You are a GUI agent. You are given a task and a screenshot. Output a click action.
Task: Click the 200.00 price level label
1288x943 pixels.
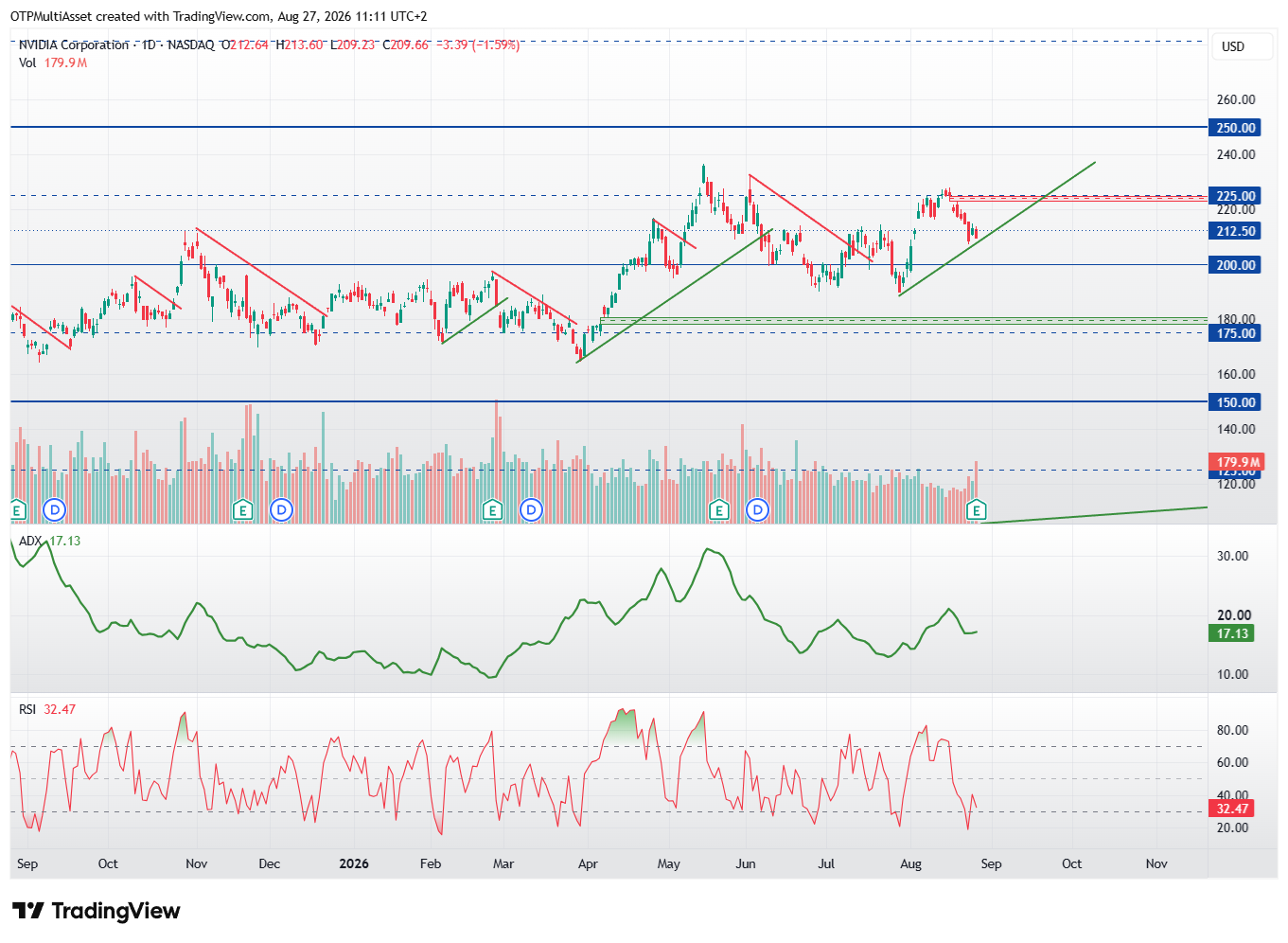tap(1235, 265)
